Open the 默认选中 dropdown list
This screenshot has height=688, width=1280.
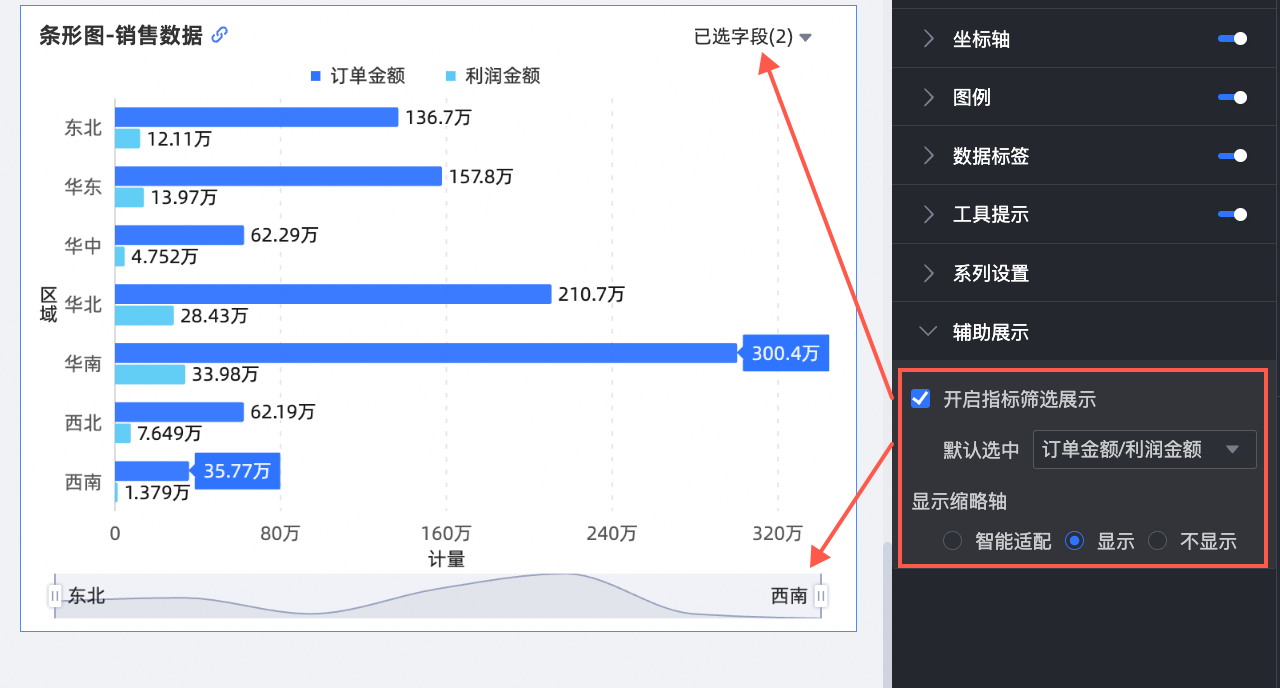1143,449
